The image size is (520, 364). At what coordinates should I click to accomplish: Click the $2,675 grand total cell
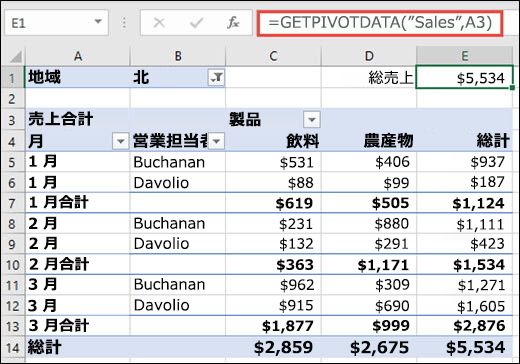pyautogui.click(x=369, y=348)
